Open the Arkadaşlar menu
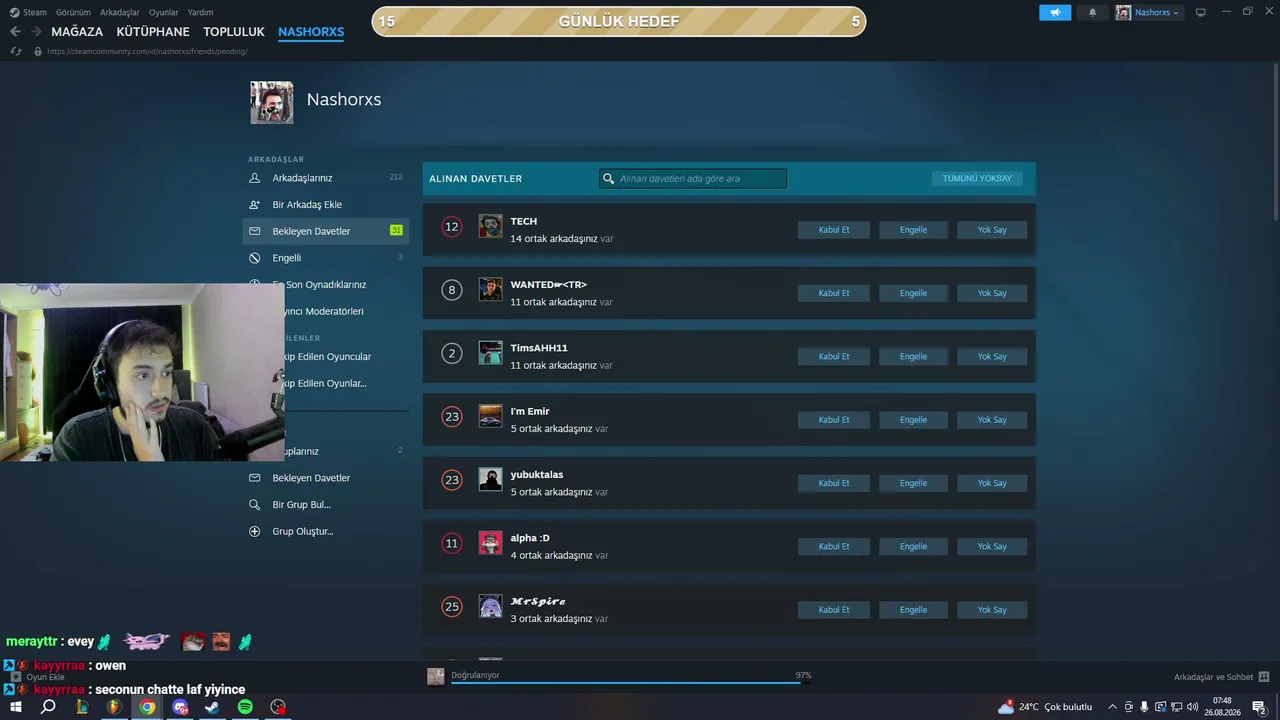Screen dimensions: 1280x720 pos(120,12)
